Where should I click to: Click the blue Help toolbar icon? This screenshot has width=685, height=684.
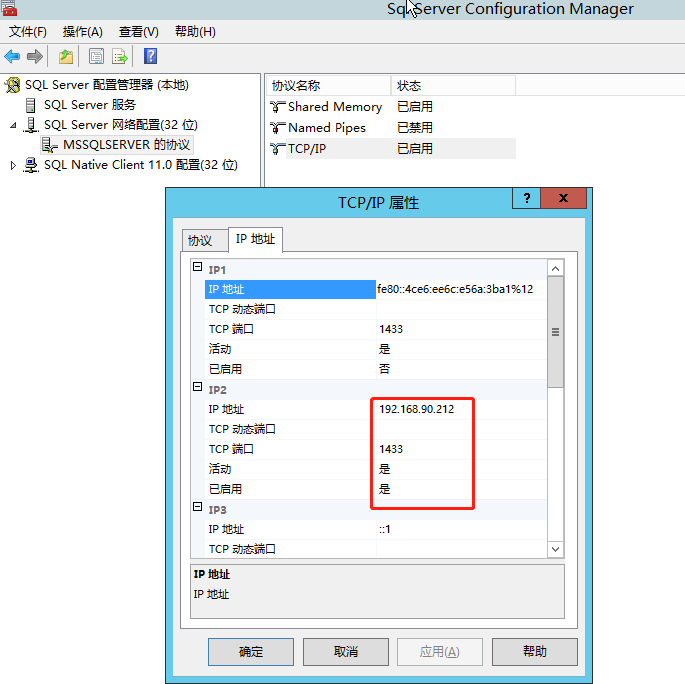150,56
